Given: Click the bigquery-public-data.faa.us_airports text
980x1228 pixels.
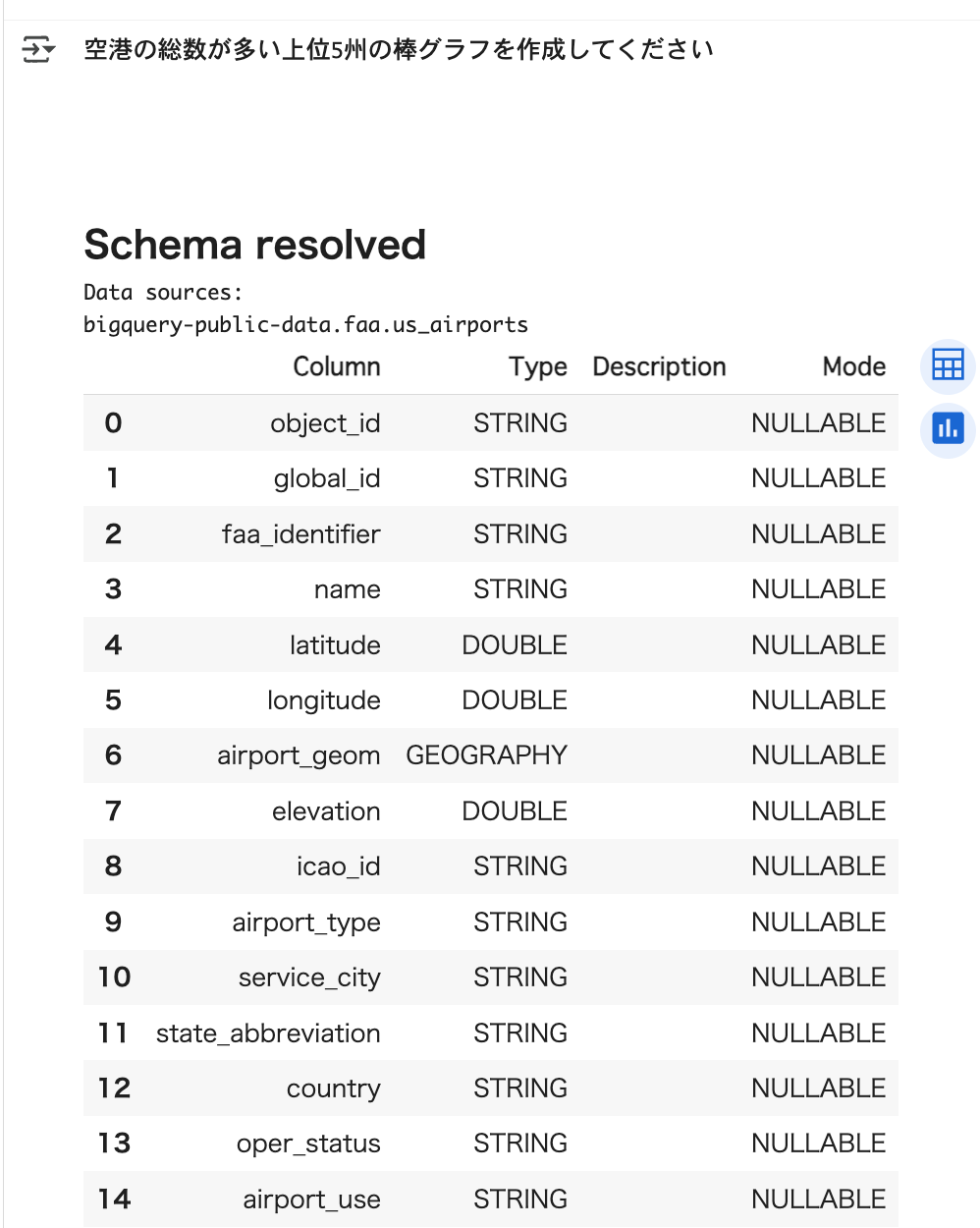Looking at the screenshot, I should [x=305, y=325].
